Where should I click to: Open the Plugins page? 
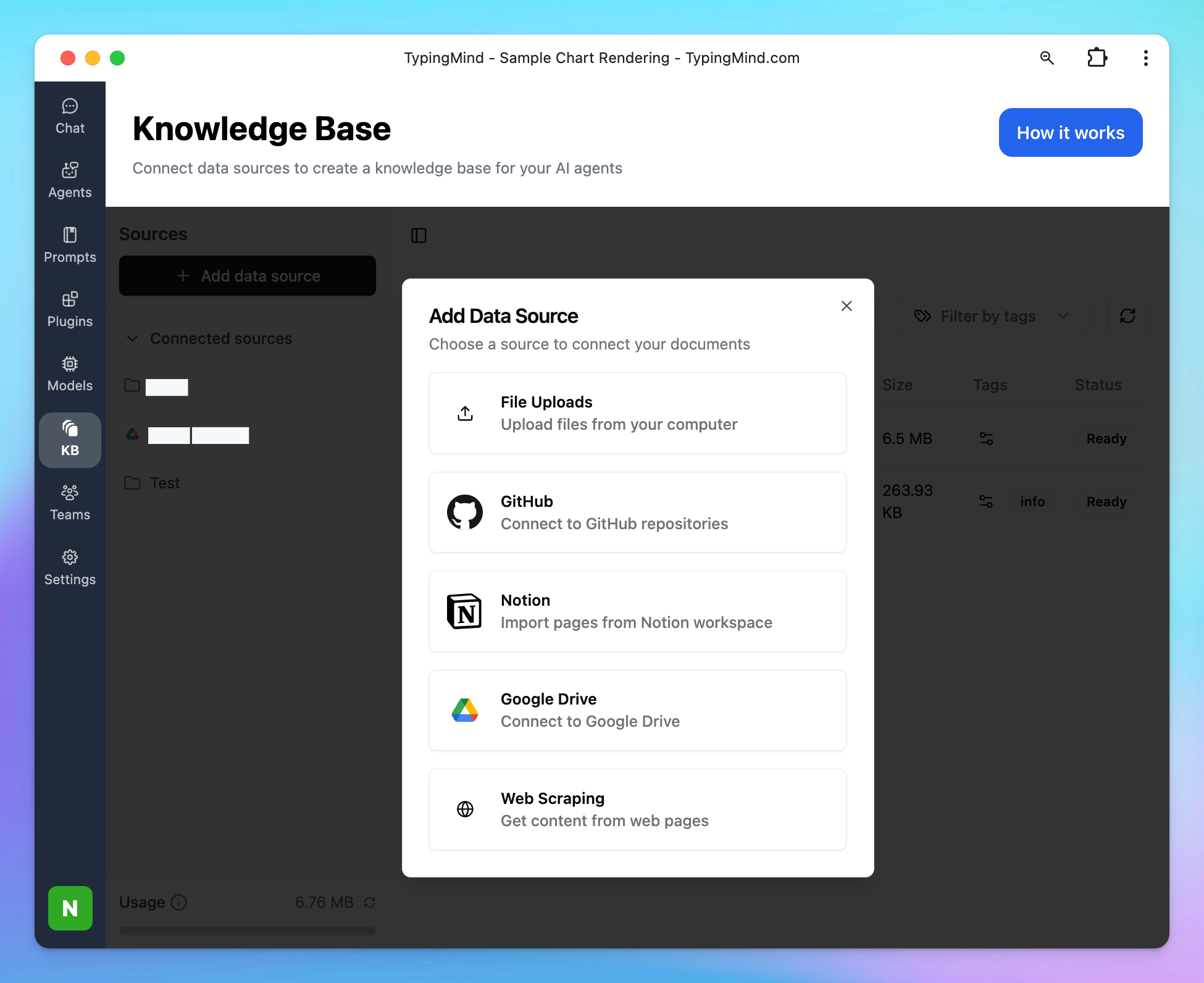(x=70, y=310)
